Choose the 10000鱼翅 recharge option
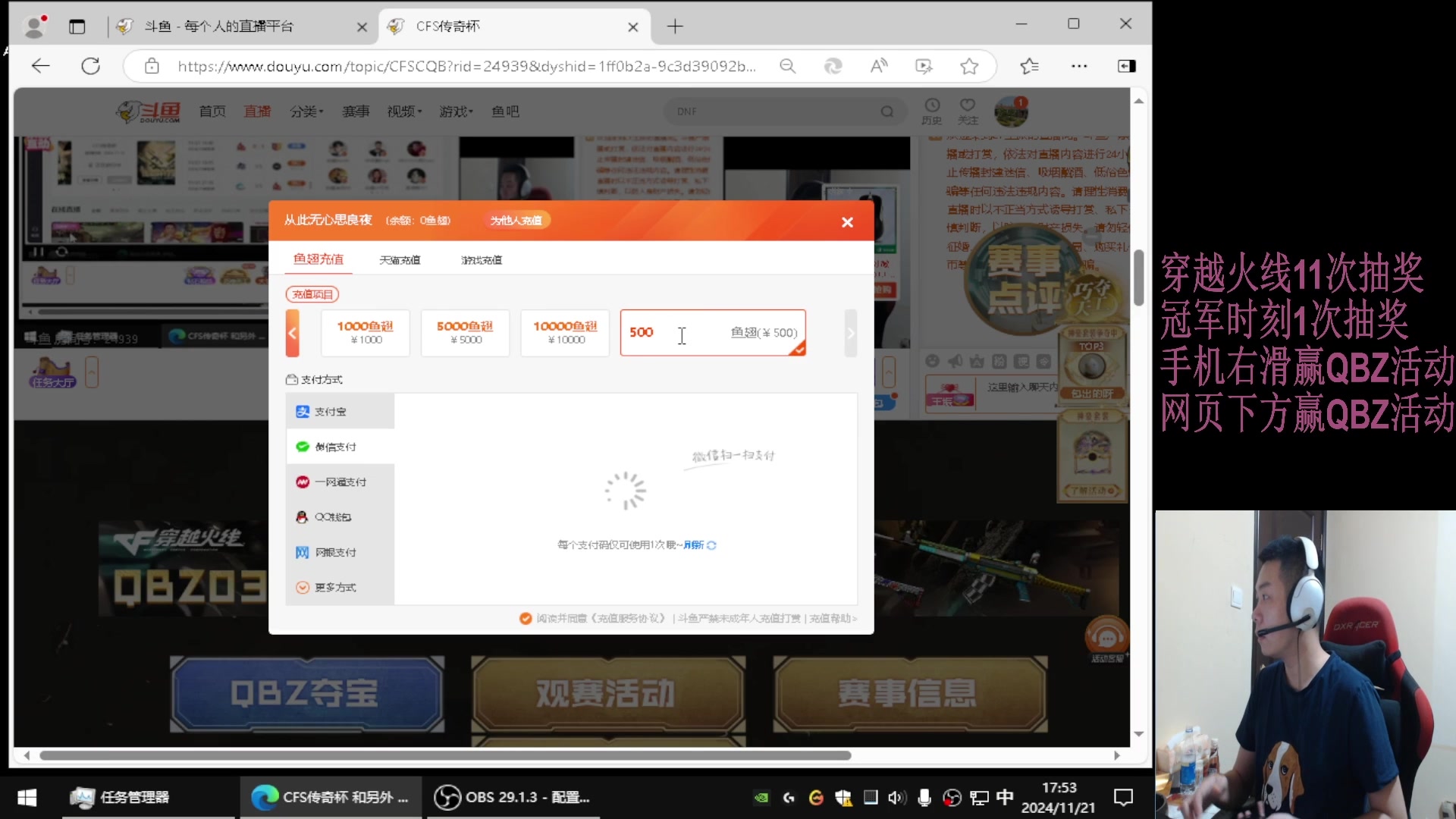Screen dimensions: 1456x819 (565, 332)
